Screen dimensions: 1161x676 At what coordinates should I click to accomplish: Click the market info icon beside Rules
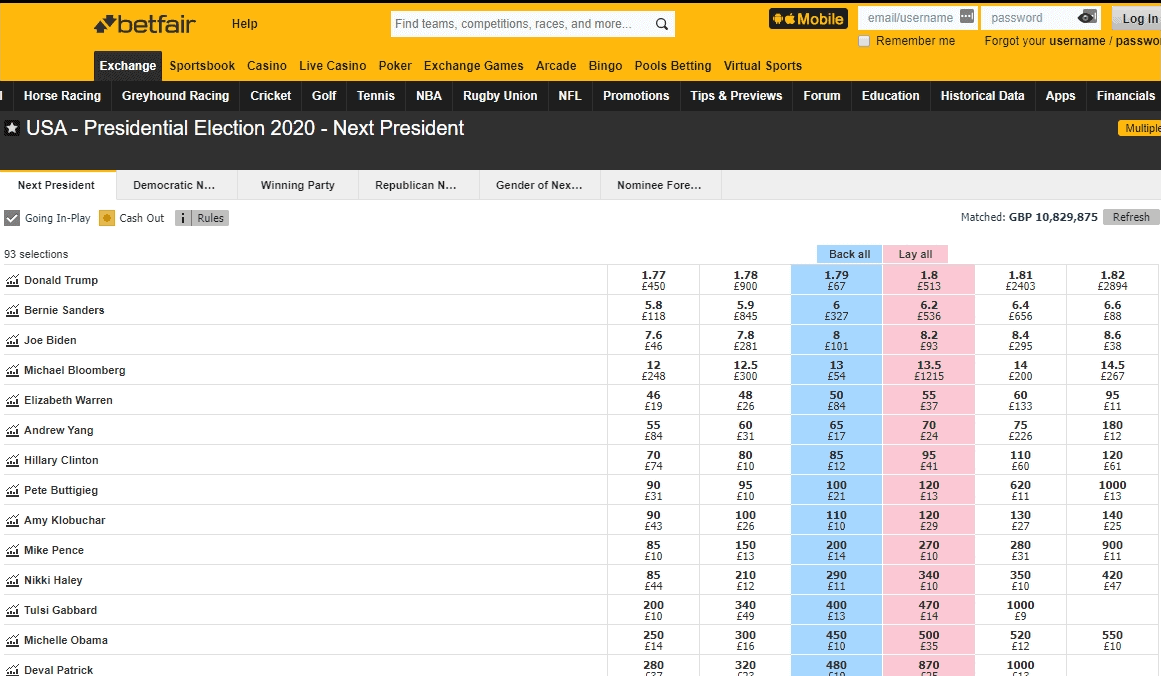pyautogui.click(x=183, y=218)
